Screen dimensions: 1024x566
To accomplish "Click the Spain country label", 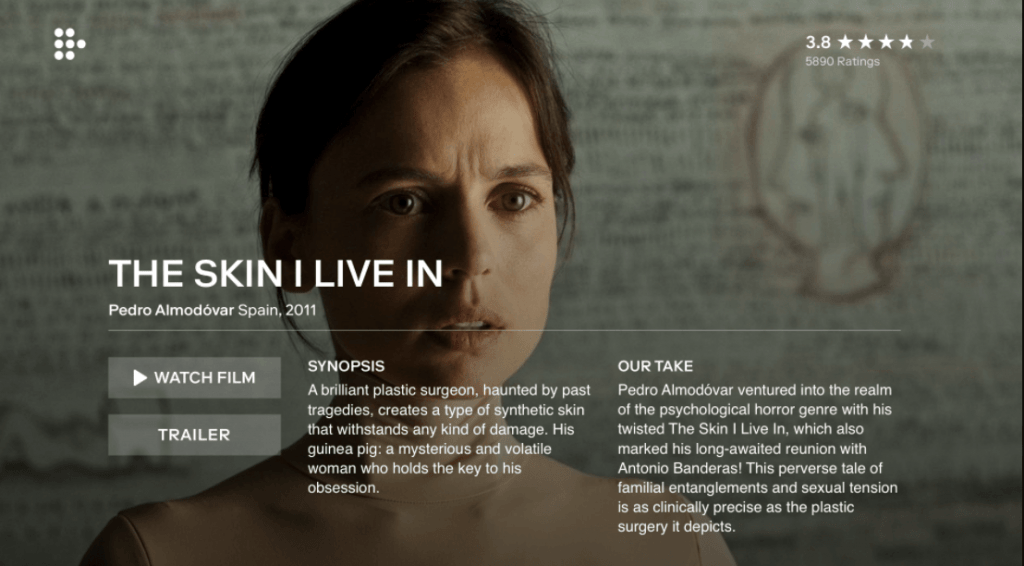I will 259,309.
